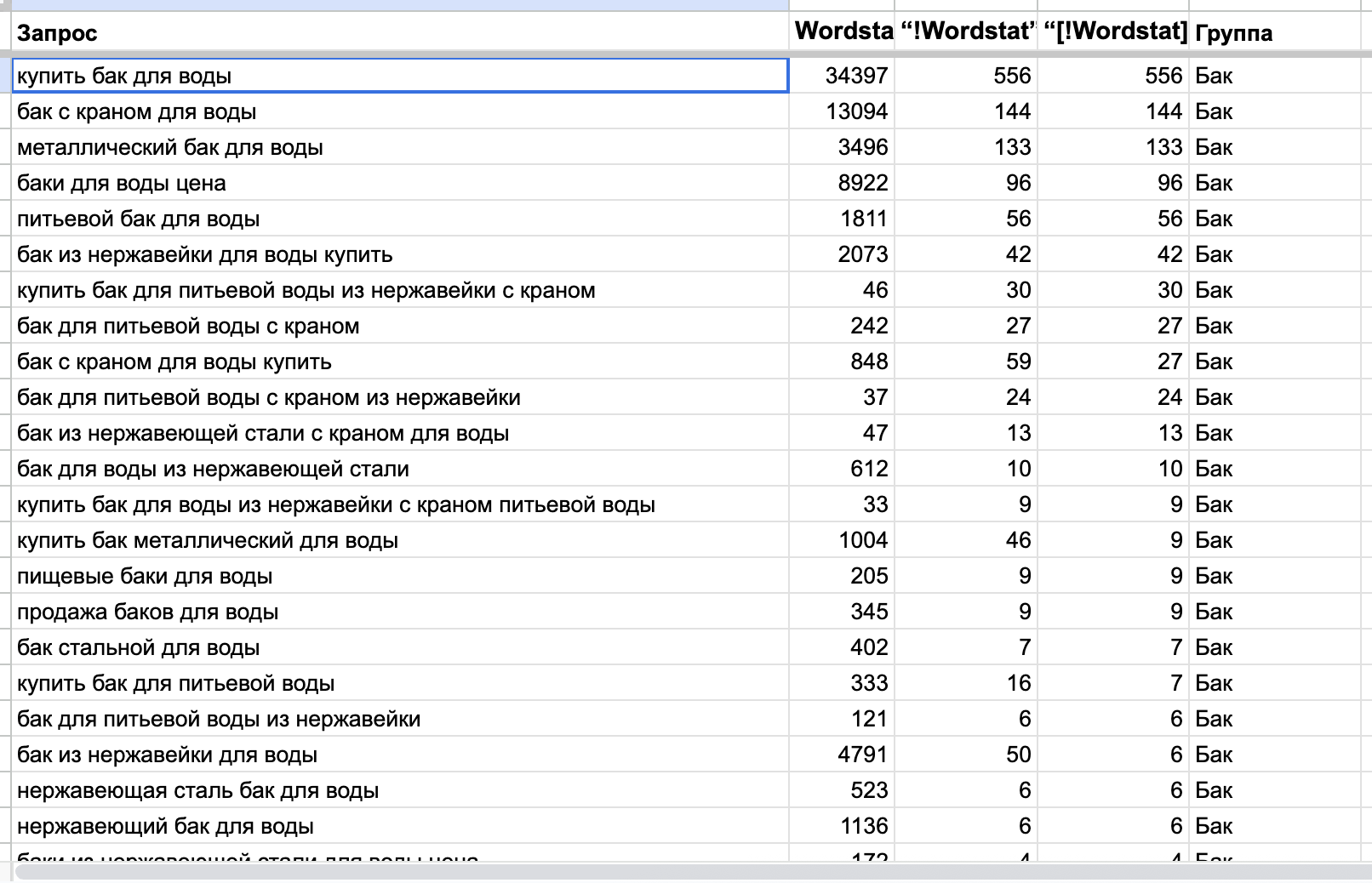
Task: Select the 'Запрос' column header cell
Action: pyautogui.click(x=401, y=32)
